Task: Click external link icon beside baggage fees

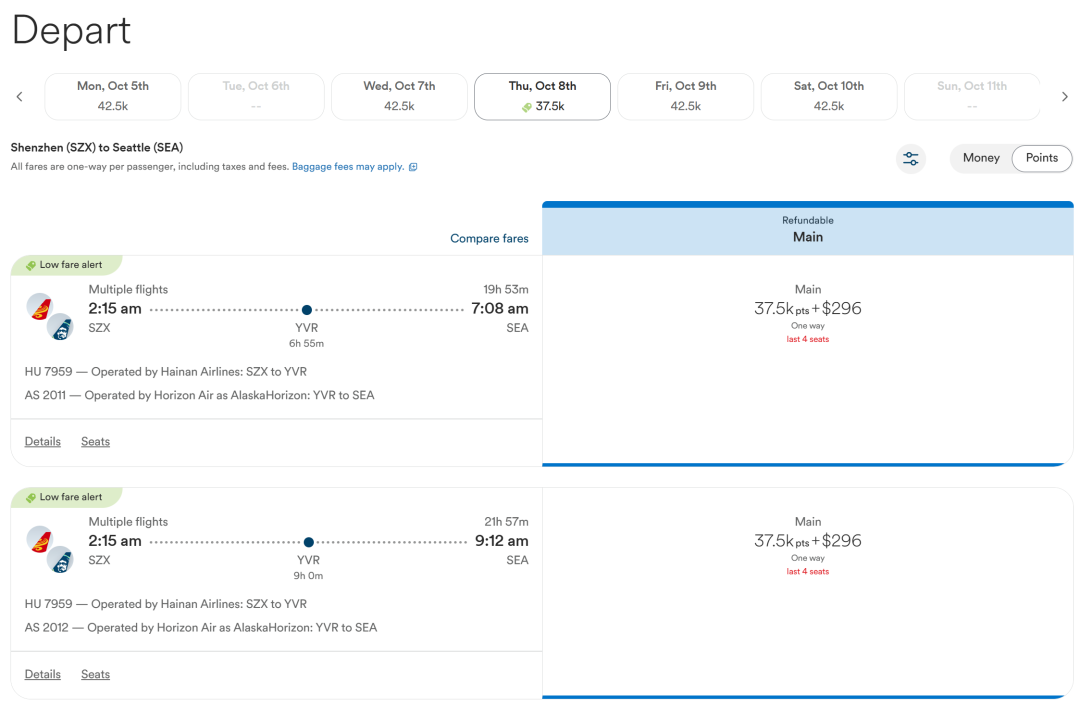Action: (413, 167)
